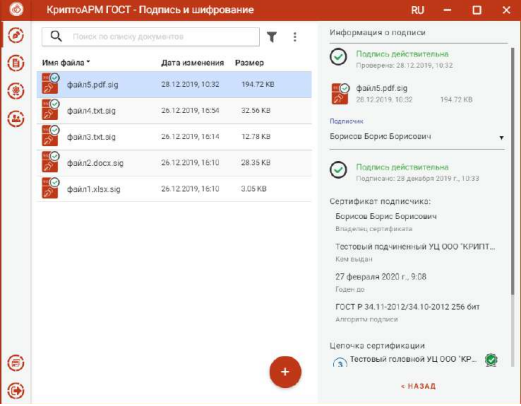The width and height of the screenshot is (521, 406).
Task: Click the 194.72 KB size in file list
Action: click(x=258, y=84)
